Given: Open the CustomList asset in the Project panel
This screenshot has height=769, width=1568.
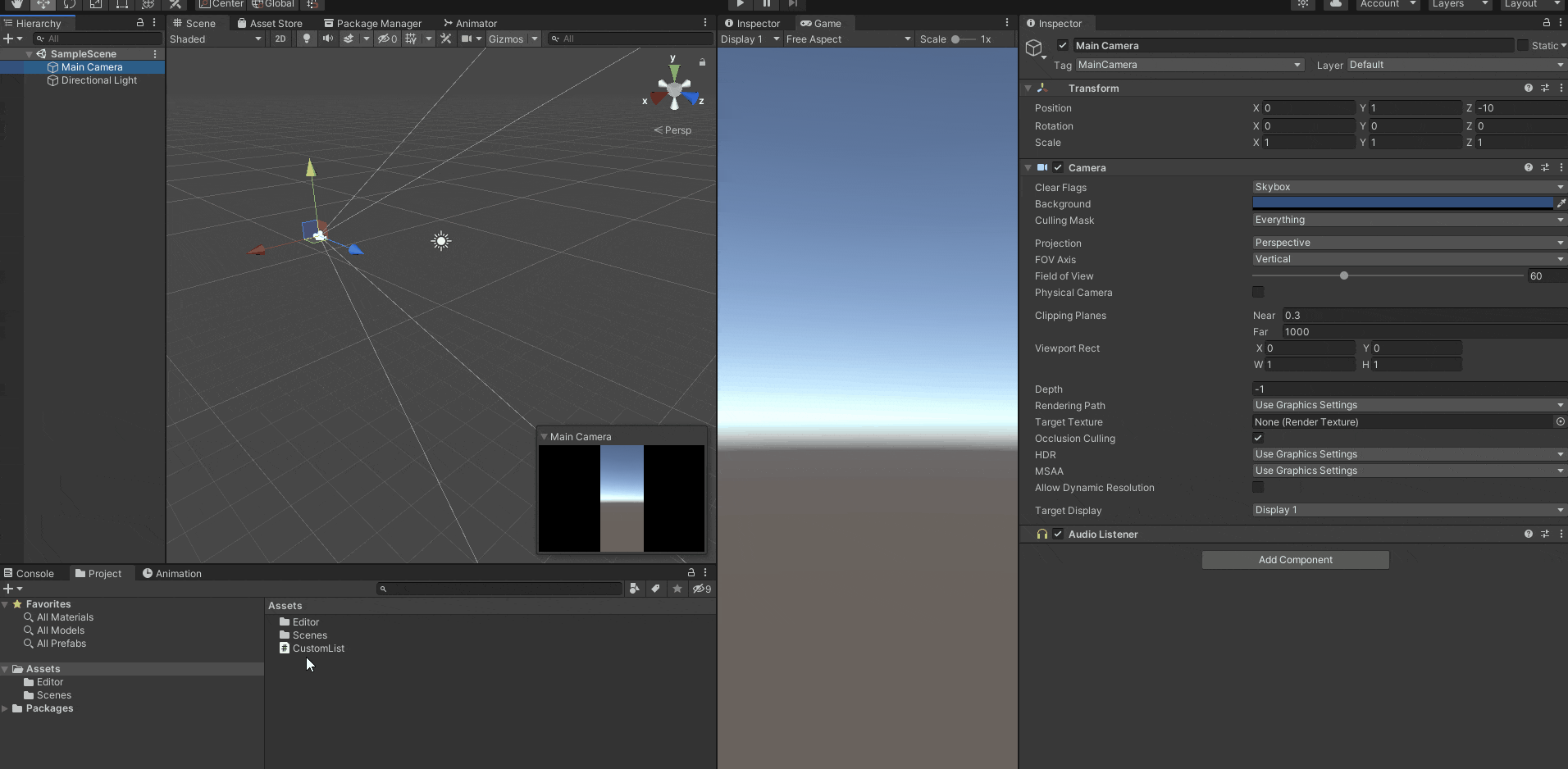Looking at the screenshot, I should (x=318, y=648).
